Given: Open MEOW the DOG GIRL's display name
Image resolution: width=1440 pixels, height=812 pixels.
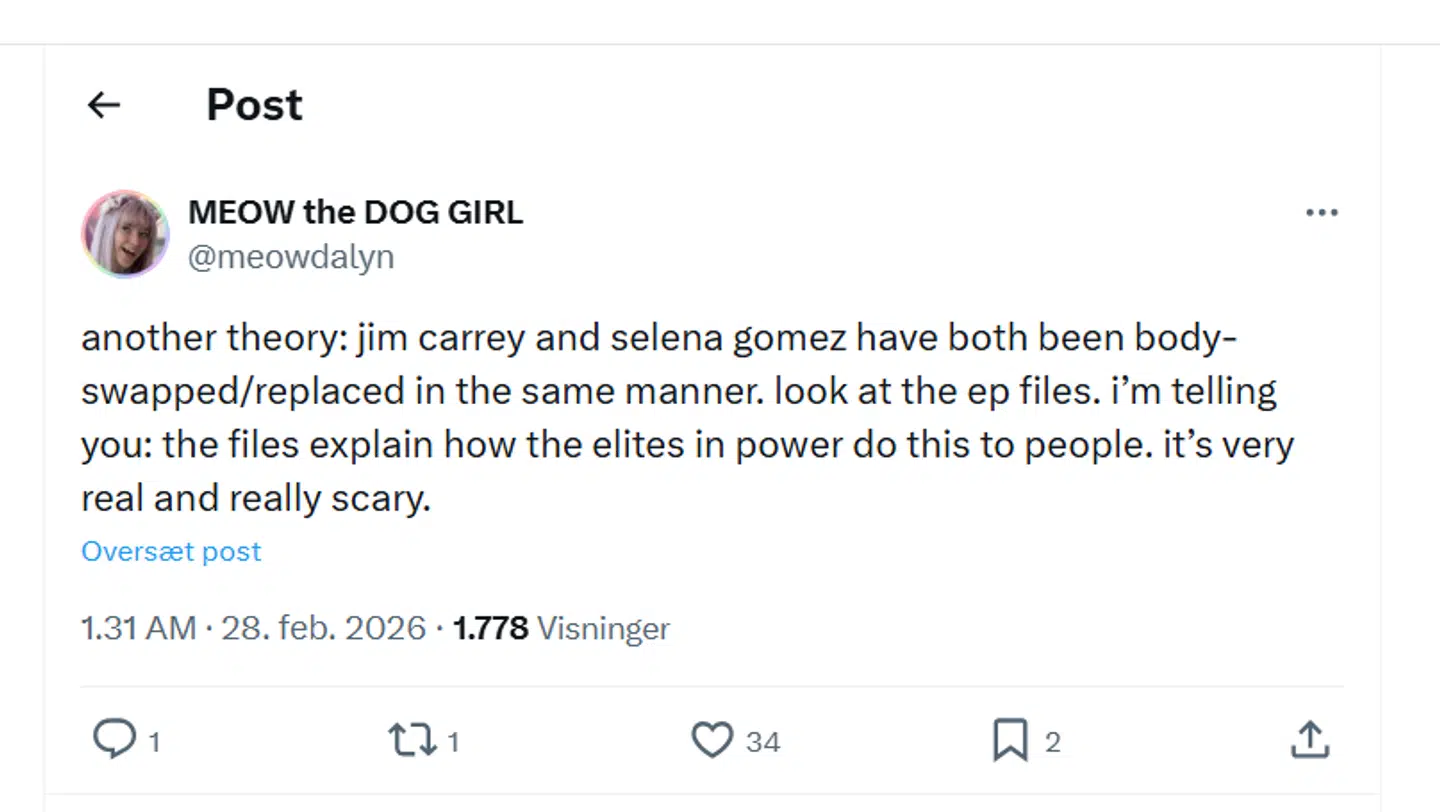Looking at the screenshot, I should click(x=355, y=212).
